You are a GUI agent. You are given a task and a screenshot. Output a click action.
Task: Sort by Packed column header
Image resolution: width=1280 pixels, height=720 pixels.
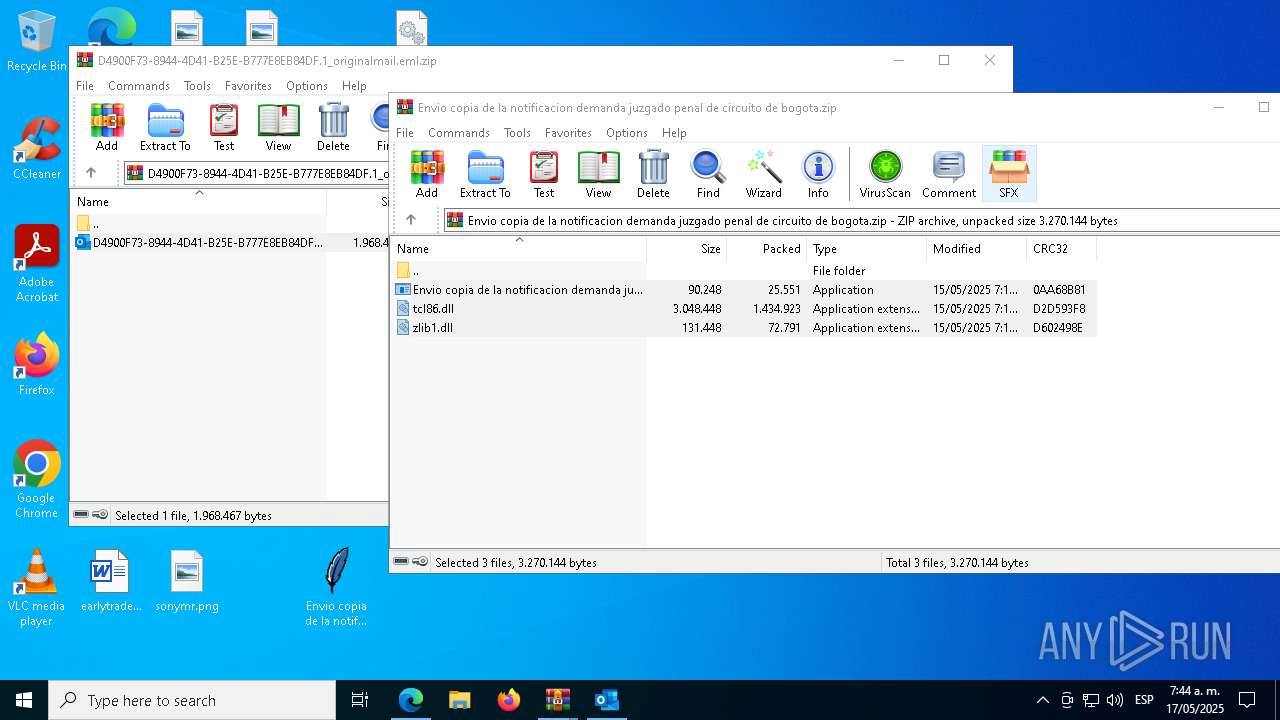(766, 249)
